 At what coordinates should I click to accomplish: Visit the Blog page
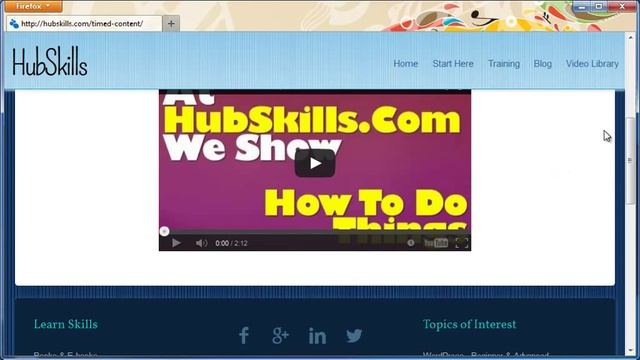542,64
